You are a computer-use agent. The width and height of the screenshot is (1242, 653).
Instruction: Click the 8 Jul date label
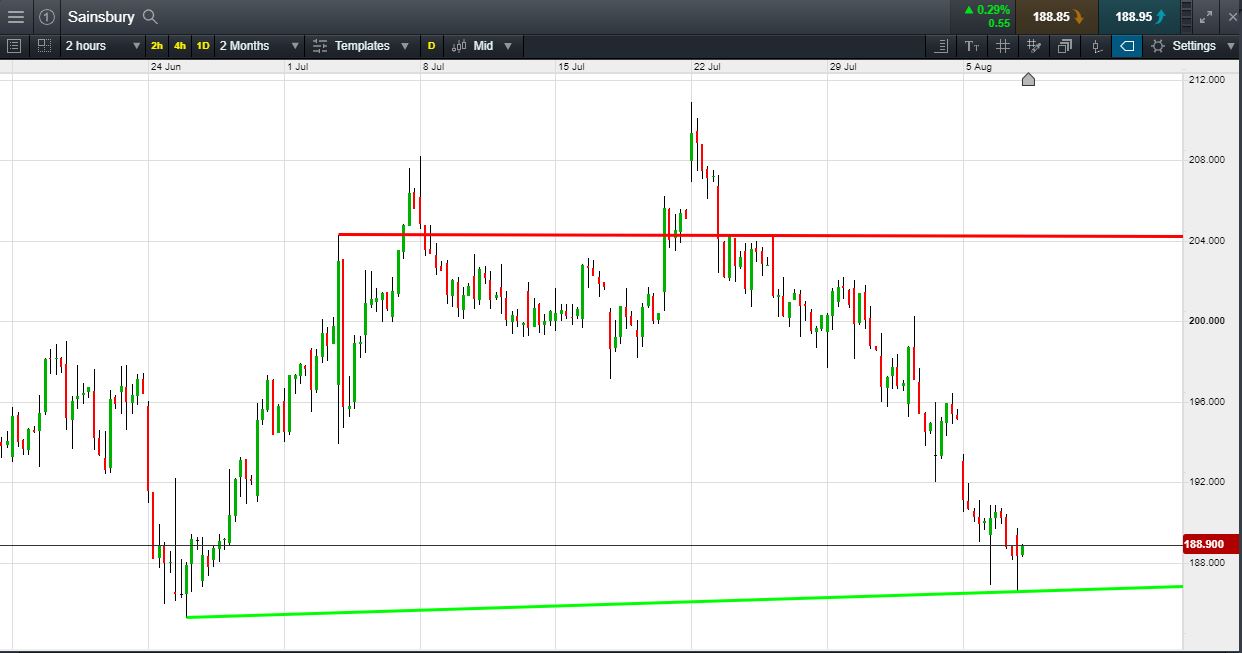[433, 67]
